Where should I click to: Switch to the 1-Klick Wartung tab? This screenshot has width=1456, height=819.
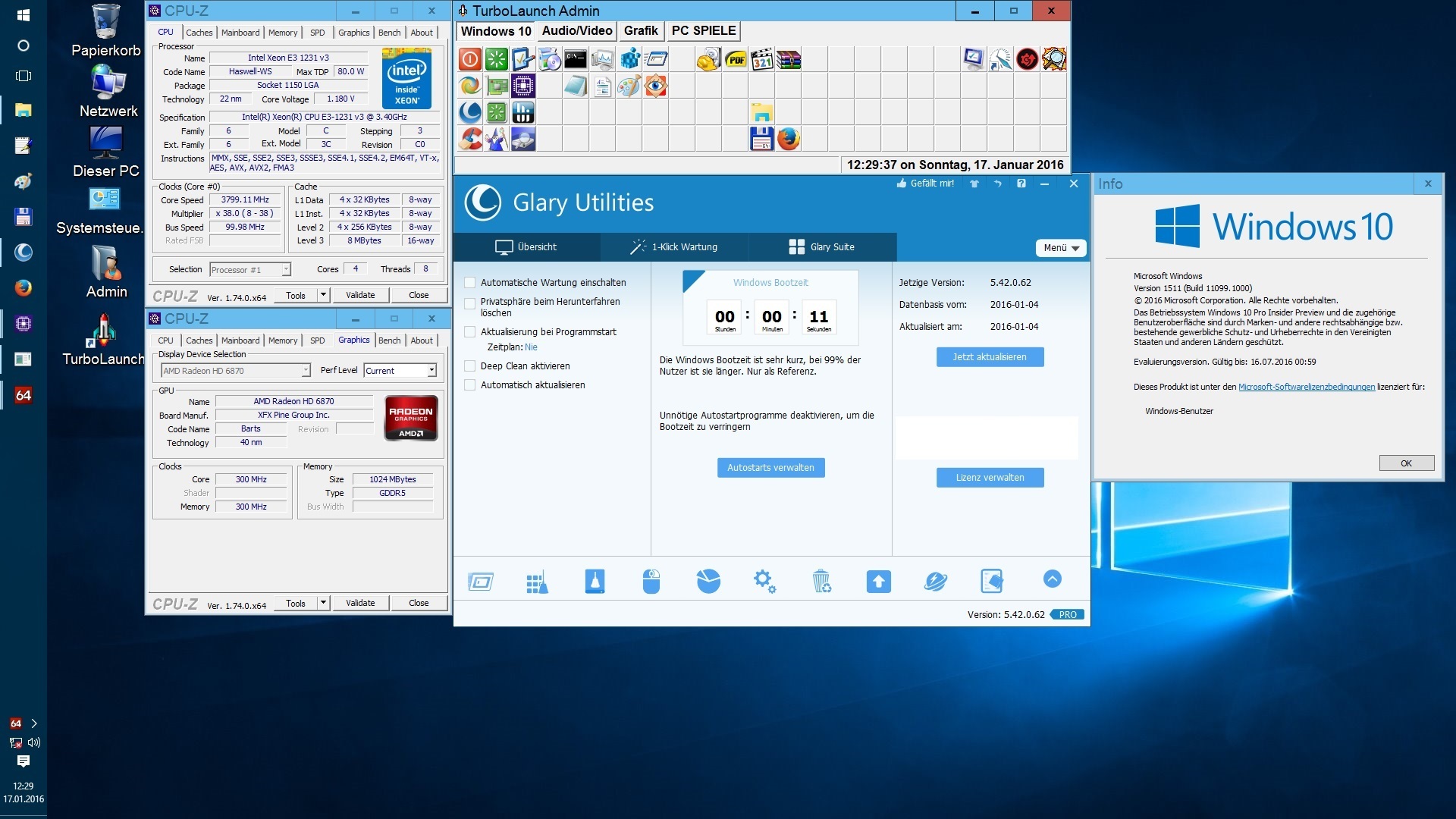(x=674, y=247)
